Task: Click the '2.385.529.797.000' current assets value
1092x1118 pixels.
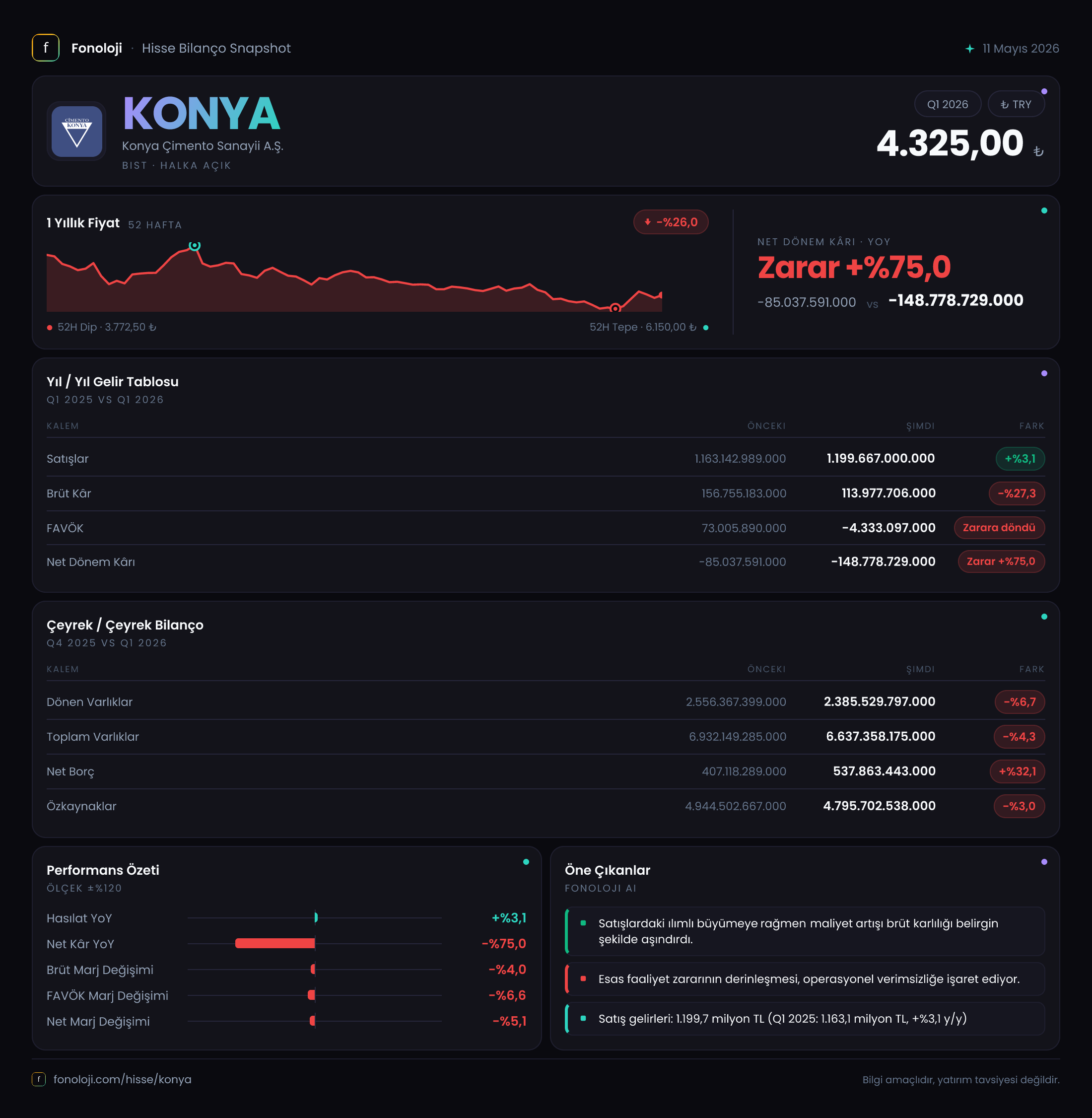Action: coord(879,701)
